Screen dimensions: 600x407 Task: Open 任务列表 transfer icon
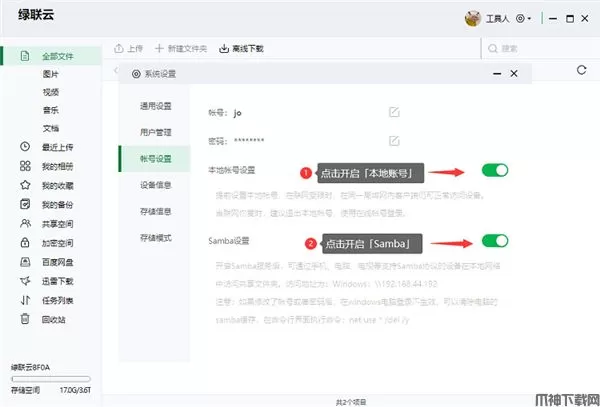pos(25,300)
